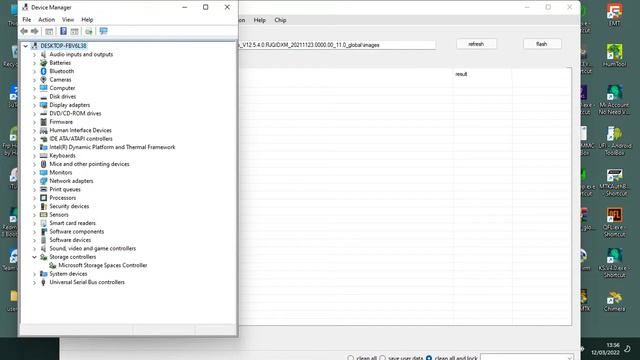Select the DVD/CD-ROM drives item

point(75,113)
